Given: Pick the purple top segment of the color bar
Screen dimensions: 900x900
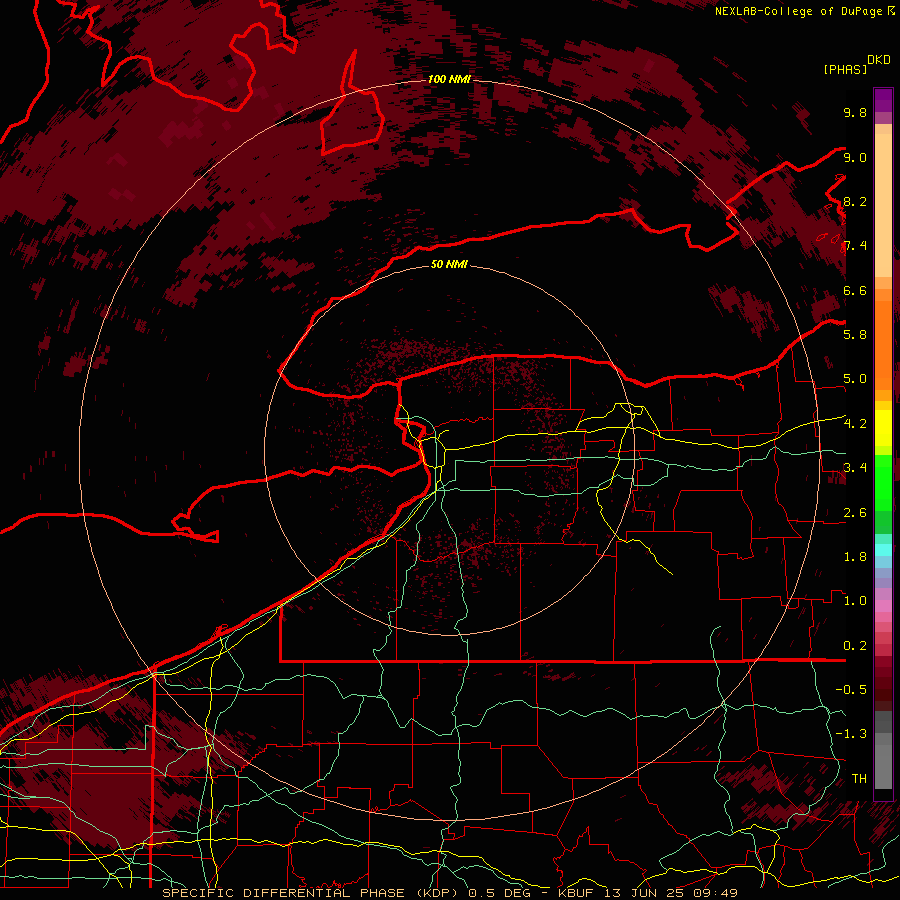Looking at the screenshot, I should click(883, 100).
